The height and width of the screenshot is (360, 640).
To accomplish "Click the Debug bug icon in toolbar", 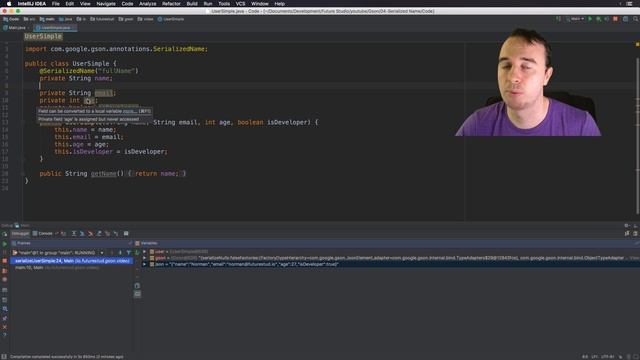I will pyautogui.click(x=598, y=19).
